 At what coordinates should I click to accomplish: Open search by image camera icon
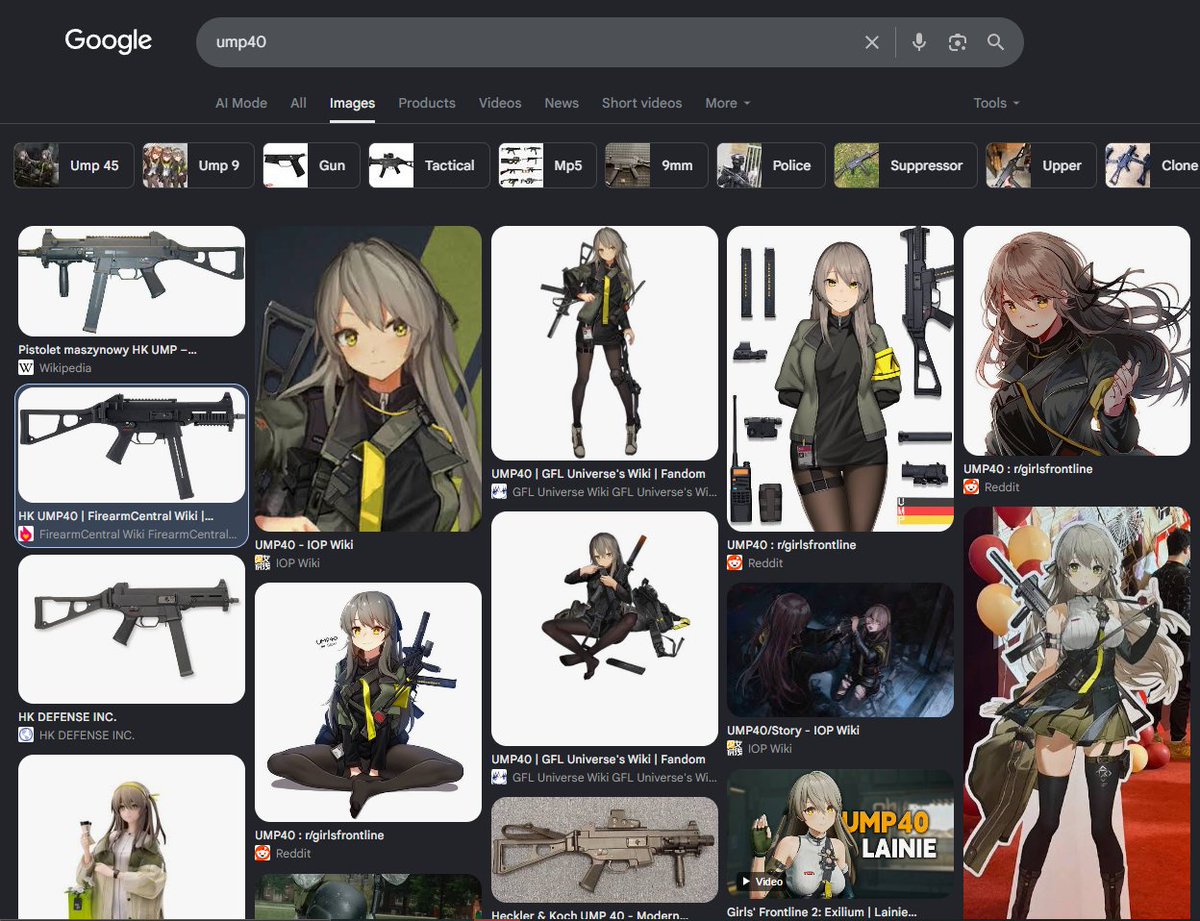[x=957, y=42]
